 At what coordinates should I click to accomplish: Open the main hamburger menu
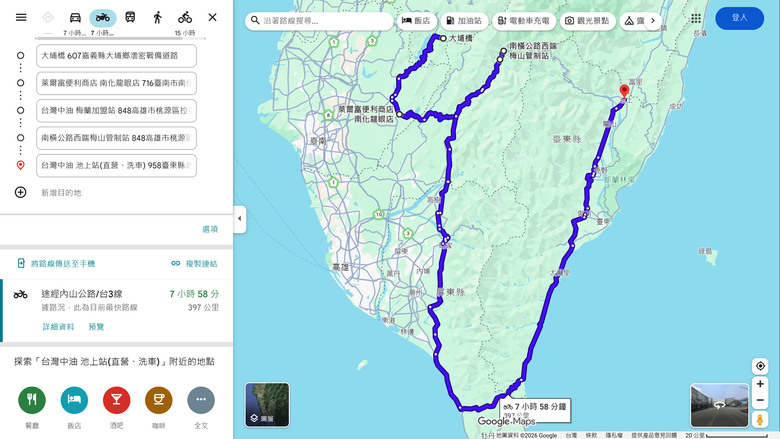[21, 17]
